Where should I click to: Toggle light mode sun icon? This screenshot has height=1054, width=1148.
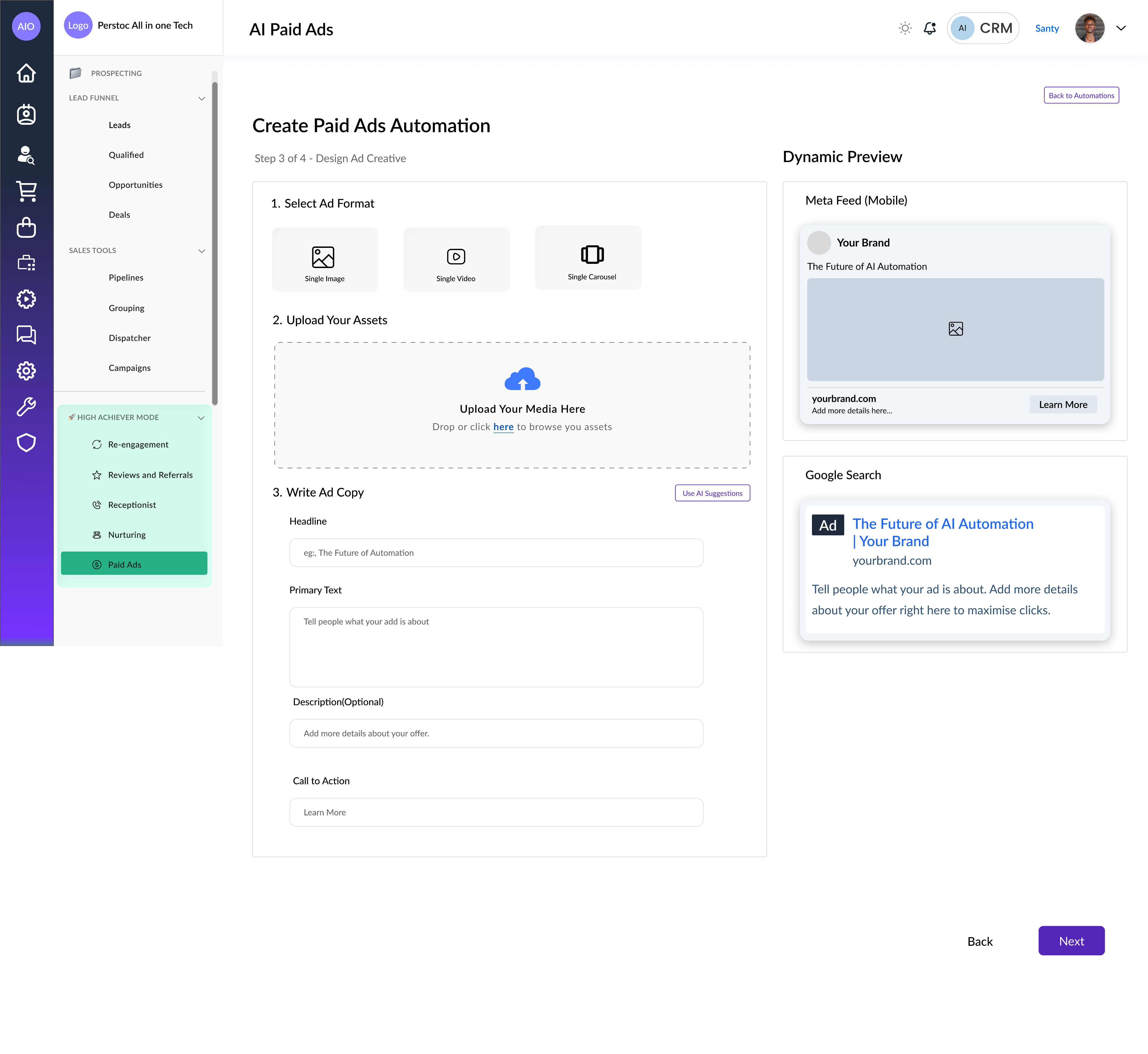(905, 28)
